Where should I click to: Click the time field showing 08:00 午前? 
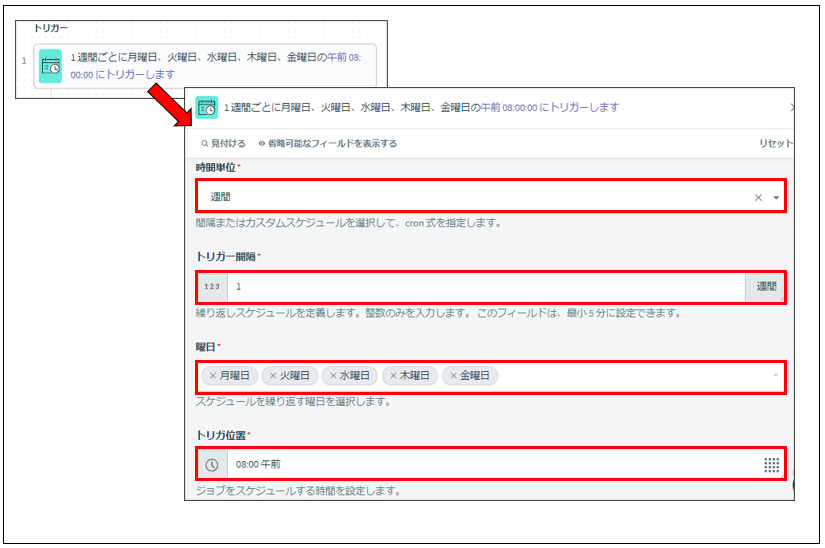(493, 464)
